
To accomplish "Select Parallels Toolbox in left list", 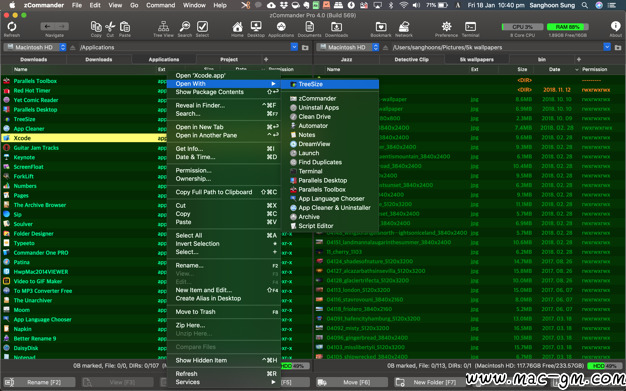I will [x=84, y=81].
